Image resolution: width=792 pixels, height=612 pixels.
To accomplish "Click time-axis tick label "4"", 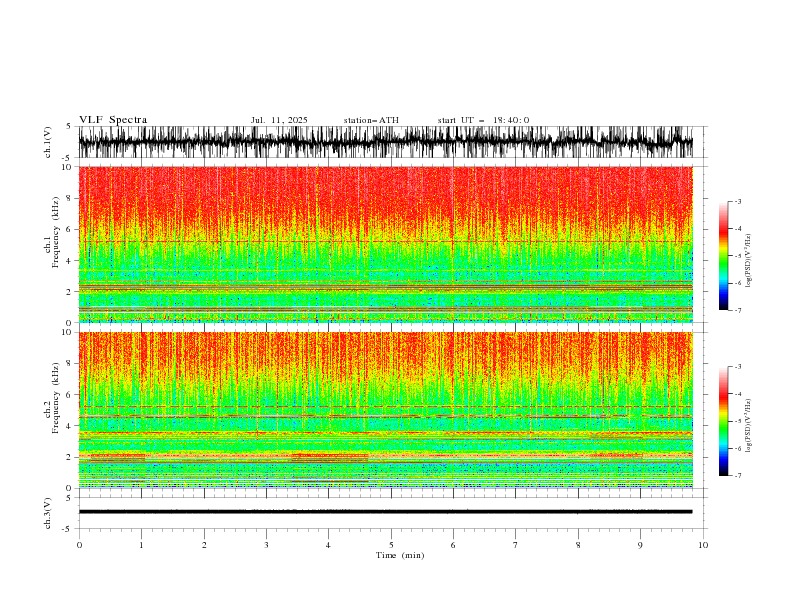I will 328,545.
